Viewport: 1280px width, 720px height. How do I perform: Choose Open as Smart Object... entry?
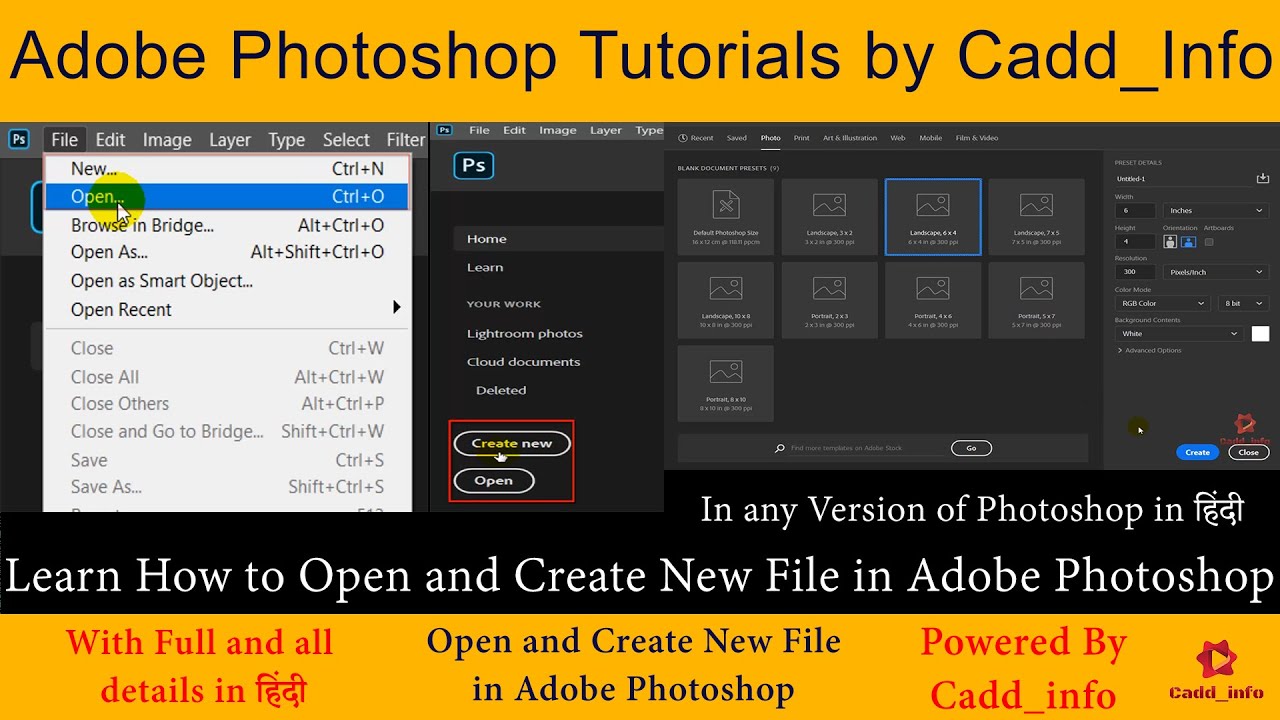coord(227,281)
